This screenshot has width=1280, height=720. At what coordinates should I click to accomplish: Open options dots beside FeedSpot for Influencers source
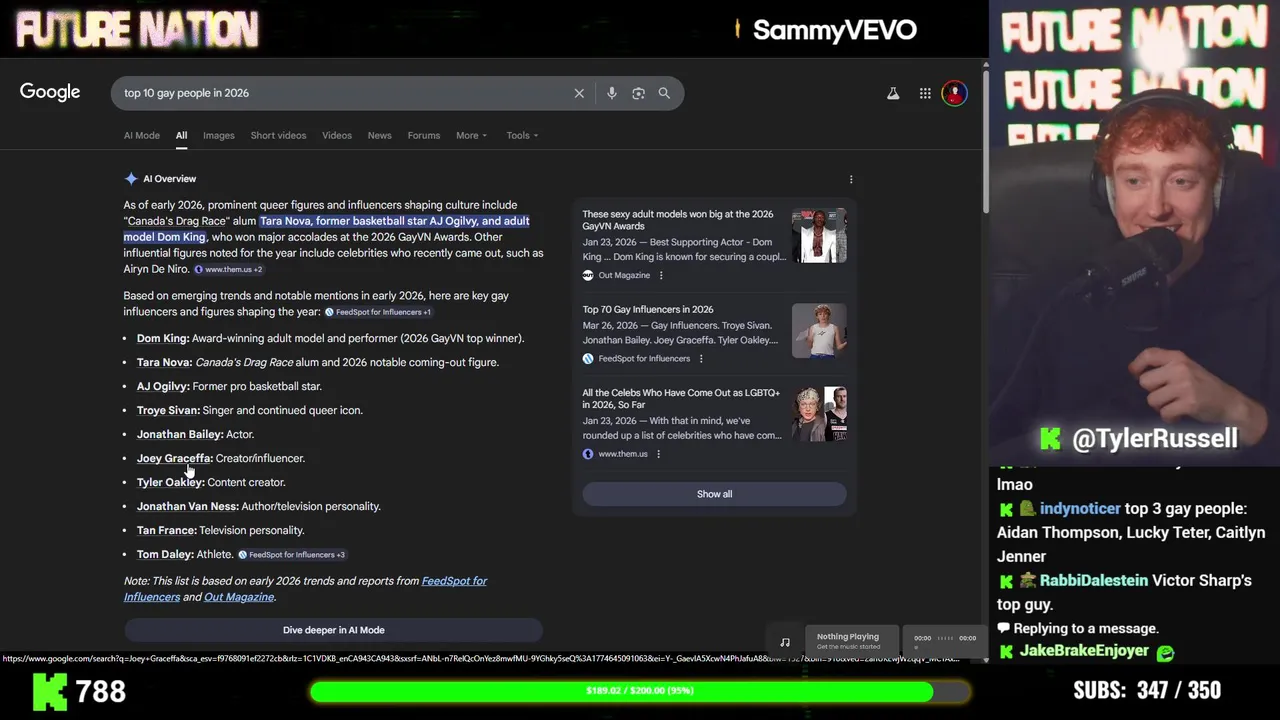tap(701, 358)
